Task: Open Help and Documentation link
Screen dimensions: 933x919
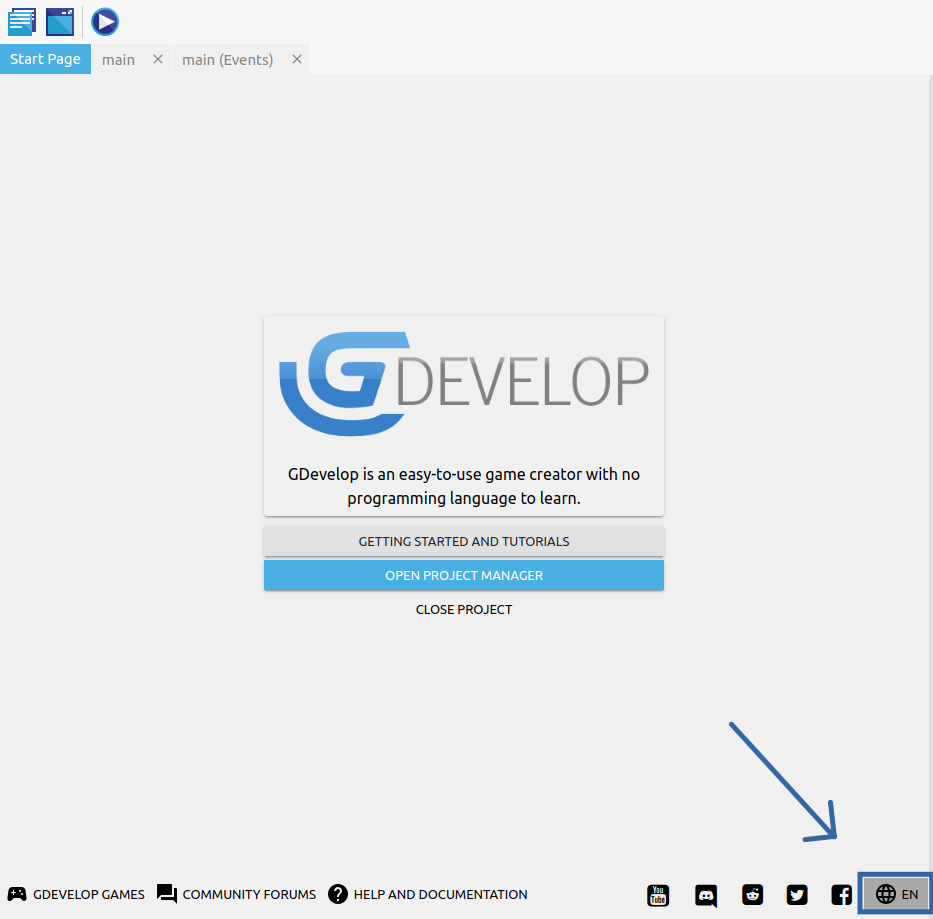Action: click(428, 894)
